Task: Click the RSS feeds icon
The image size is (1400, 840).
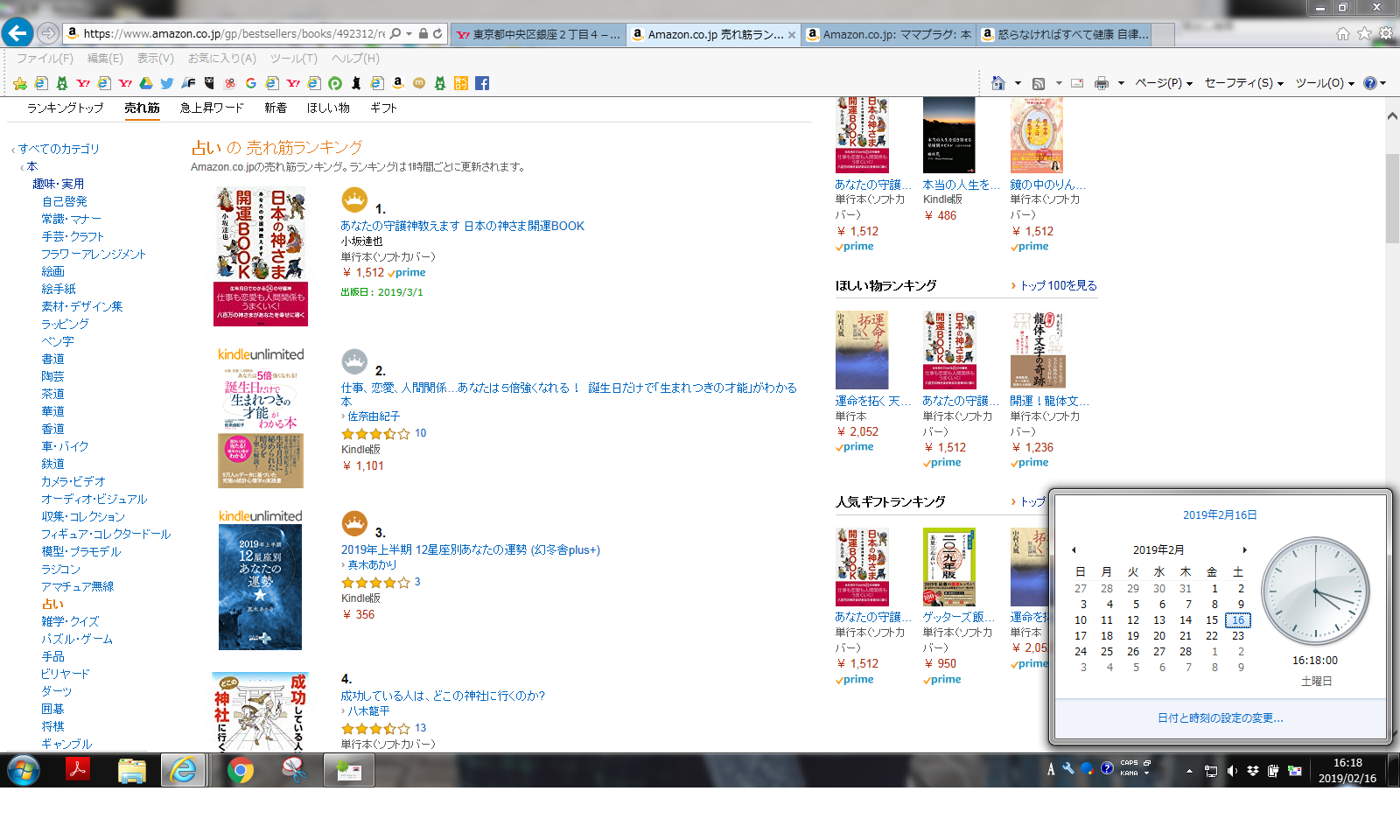Action: [1039, 83]
